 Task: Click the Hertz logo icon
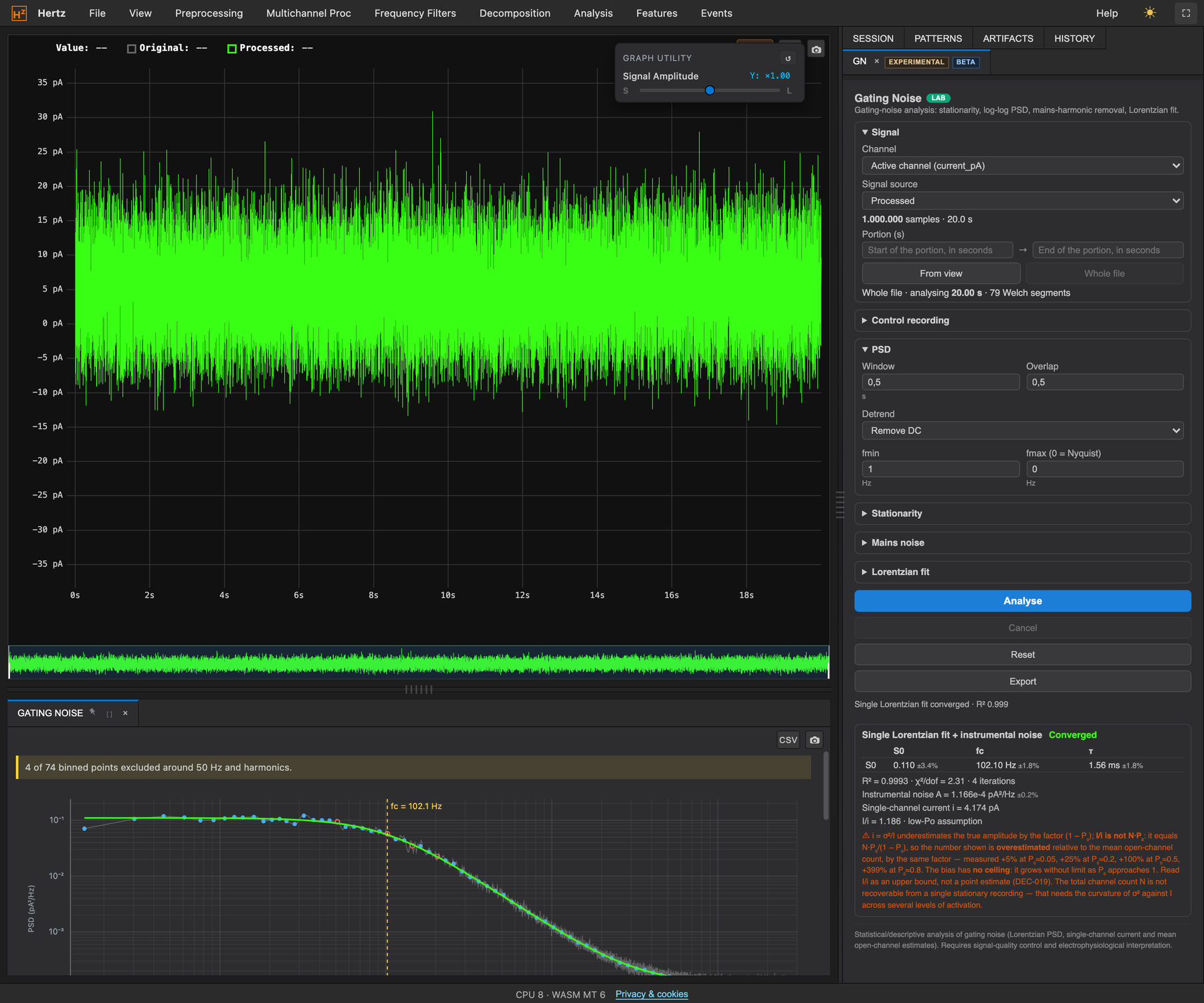19,13
